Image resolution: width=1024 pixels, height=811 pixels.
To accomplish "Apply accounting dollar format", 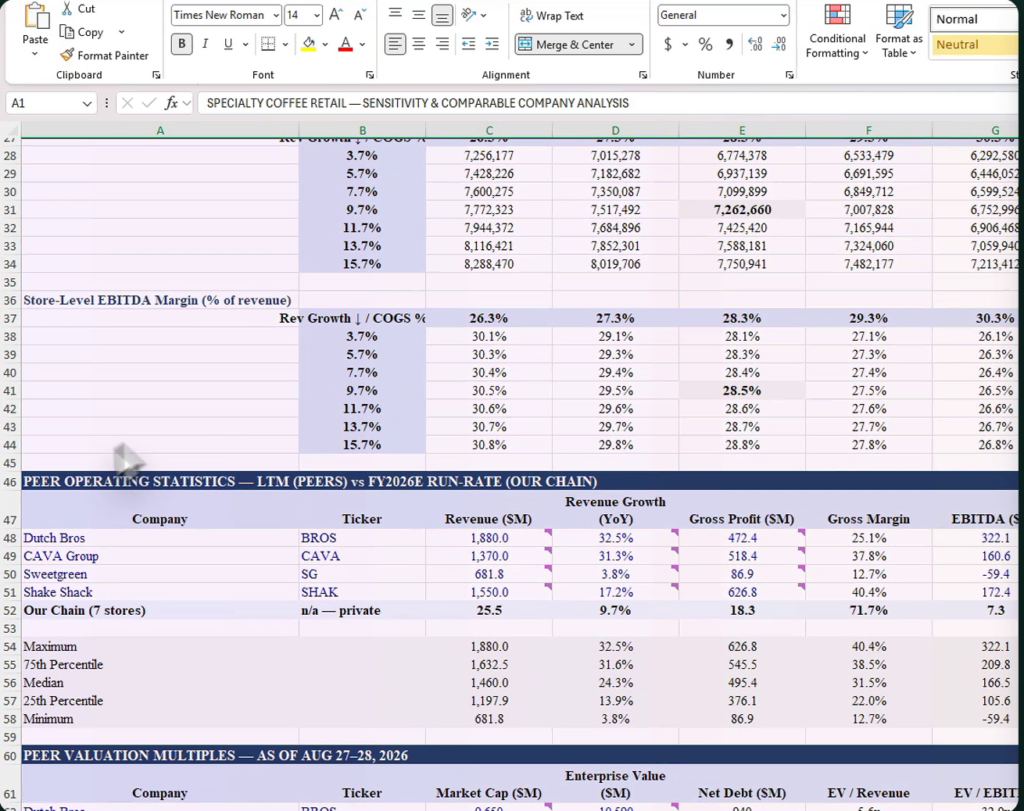I will click(667, 44).
